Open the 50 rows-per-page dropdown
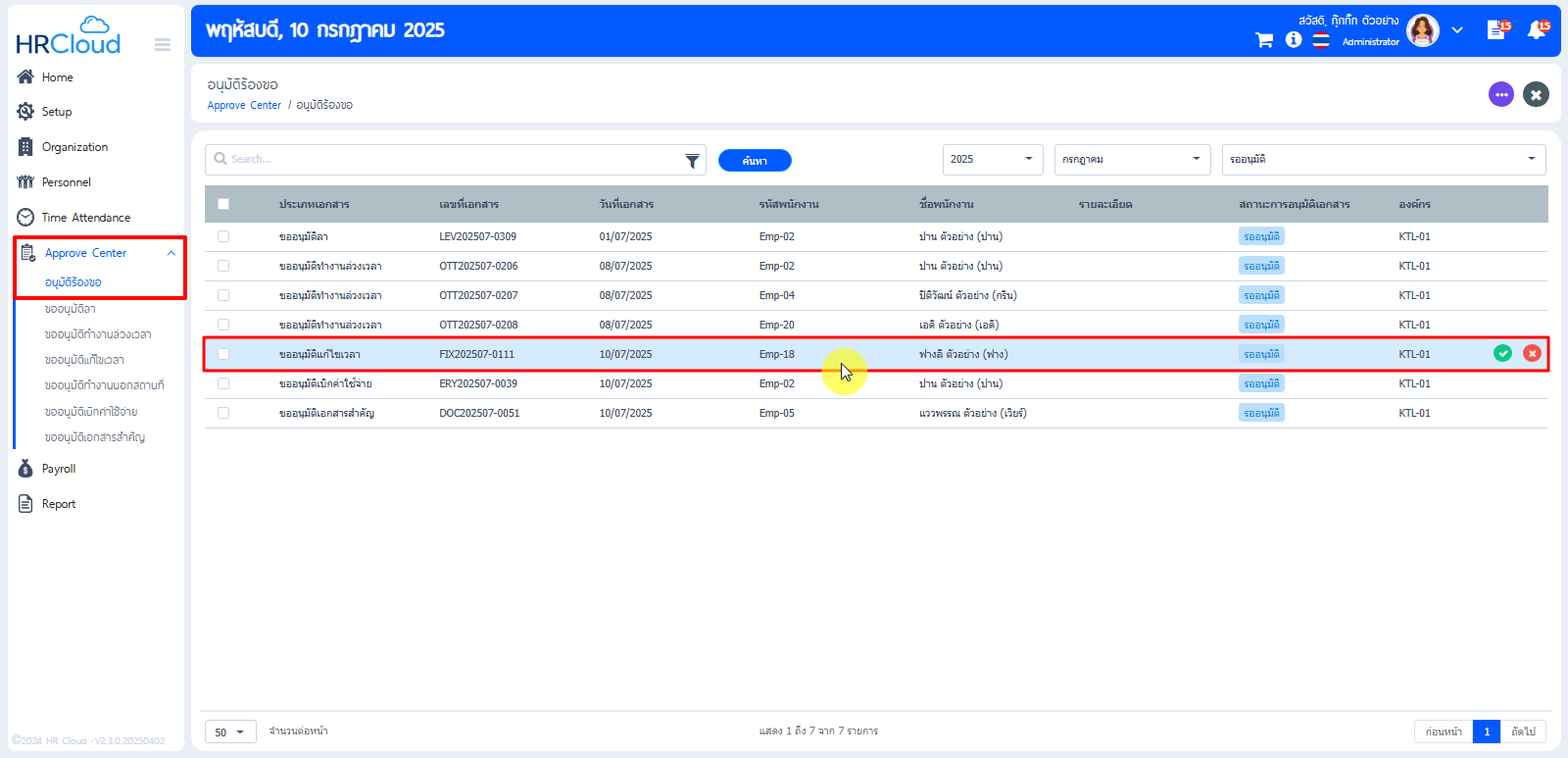Viewport: 1568px width, 758px height. [x=229, y=732]
